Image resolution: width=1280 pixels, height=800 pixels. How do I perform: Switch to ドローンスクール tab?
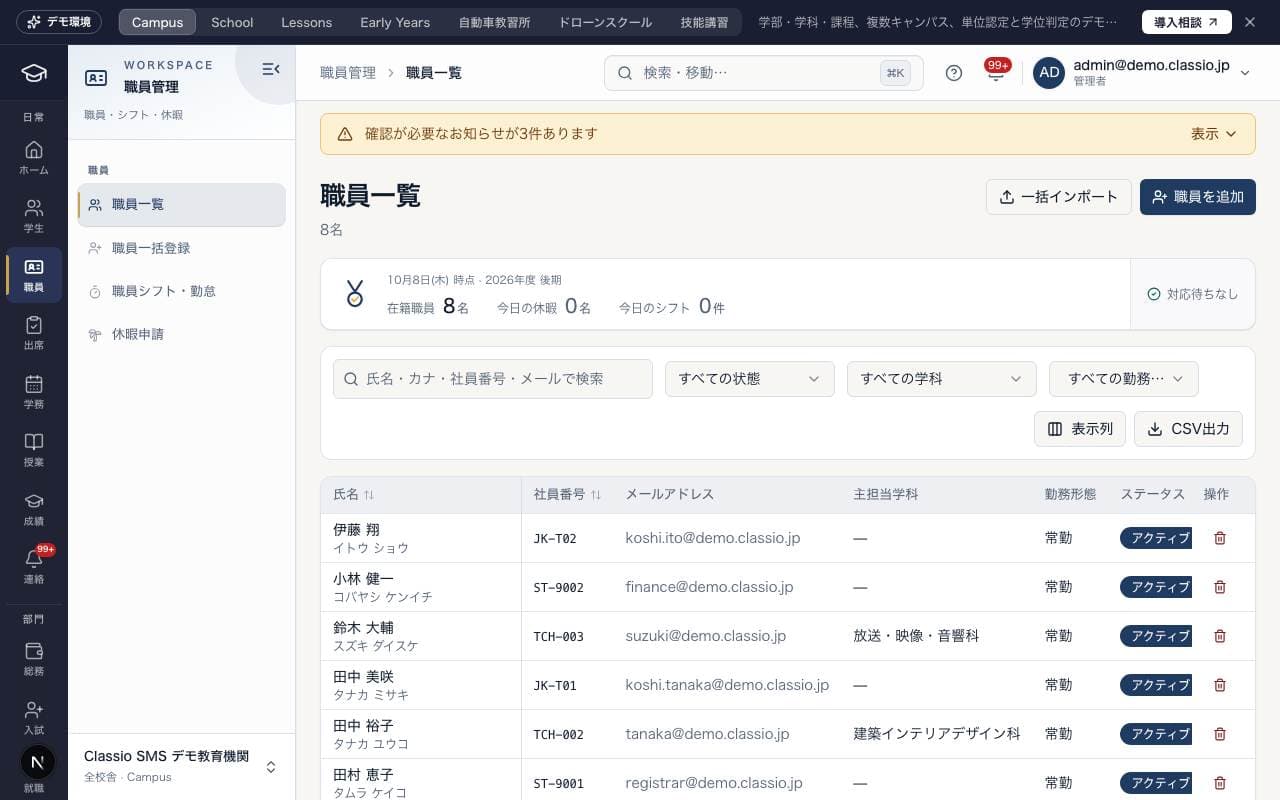tap(605, 22)
